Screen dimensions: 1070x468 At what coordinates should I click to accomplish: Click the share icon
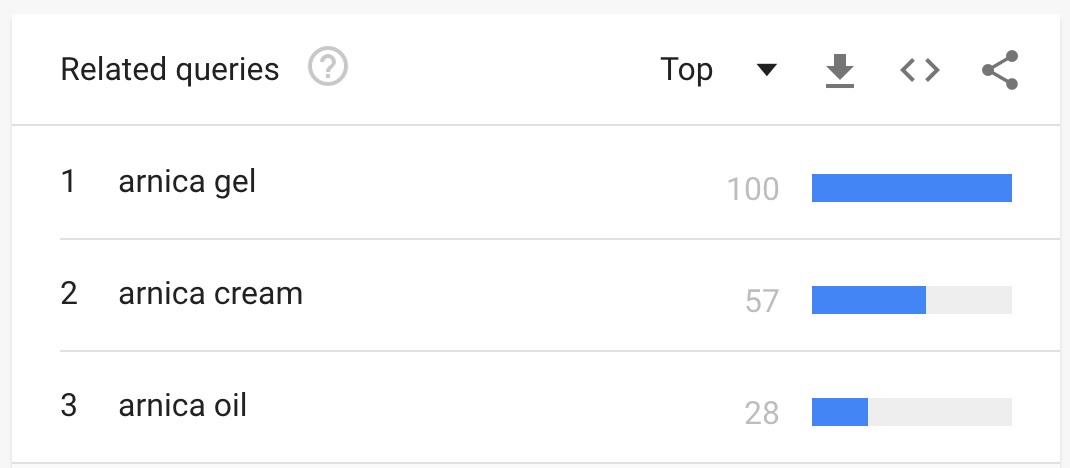point(1000,70)
